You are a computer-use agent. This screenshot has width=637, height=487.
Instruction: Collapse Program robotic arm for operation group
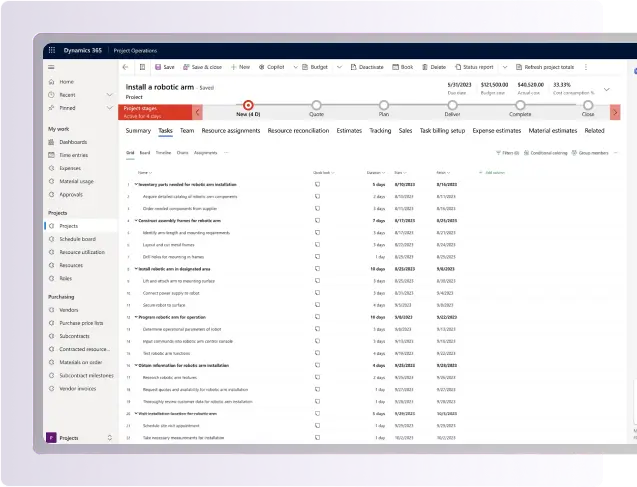click(135, 316)
